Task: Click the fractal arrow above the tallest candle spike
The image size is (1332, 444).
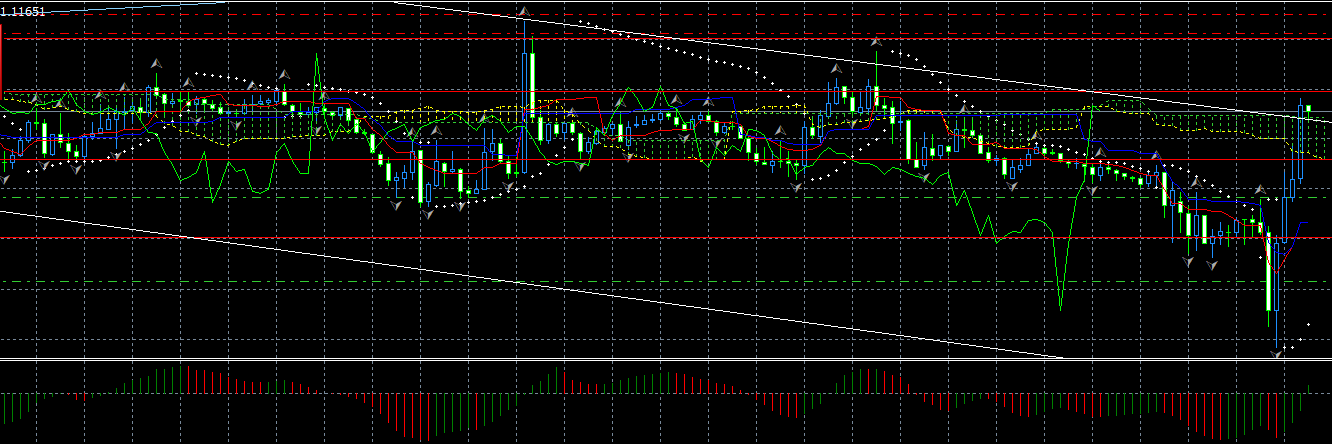Action: coord(524,12)
